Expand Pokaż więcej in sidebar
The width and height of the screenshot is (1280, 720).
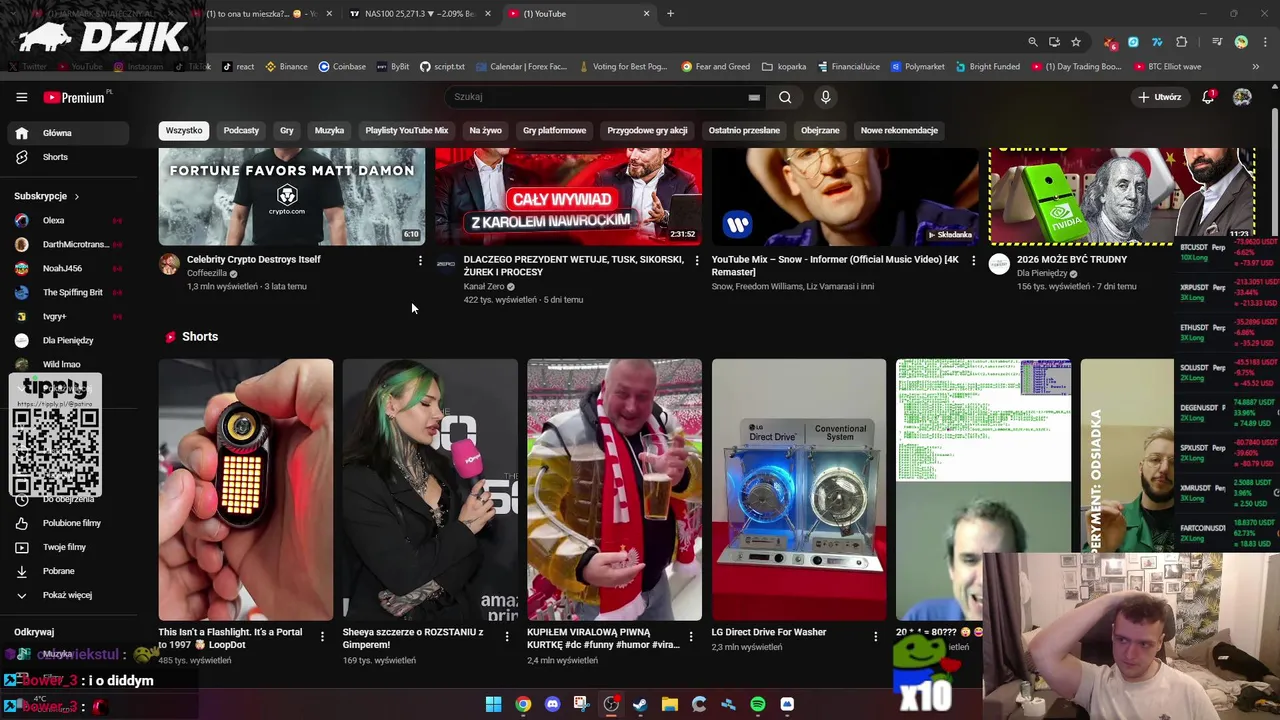69,595
